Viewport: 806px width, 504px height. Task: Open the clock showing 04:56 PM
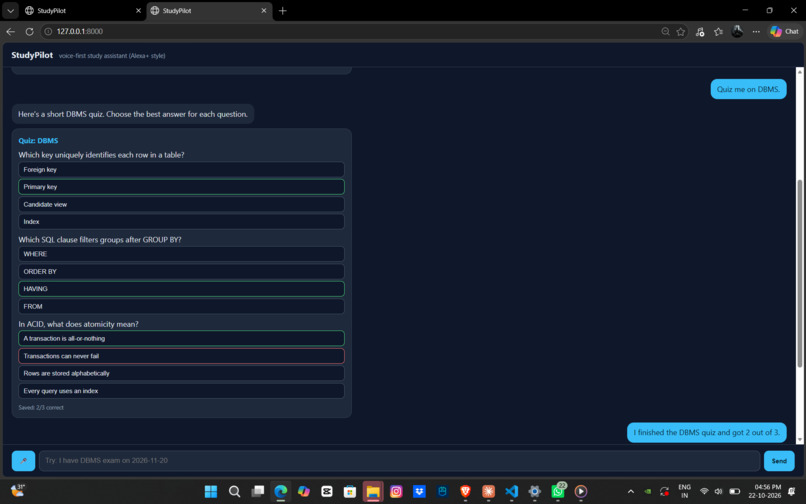click(x=767, y=491)
